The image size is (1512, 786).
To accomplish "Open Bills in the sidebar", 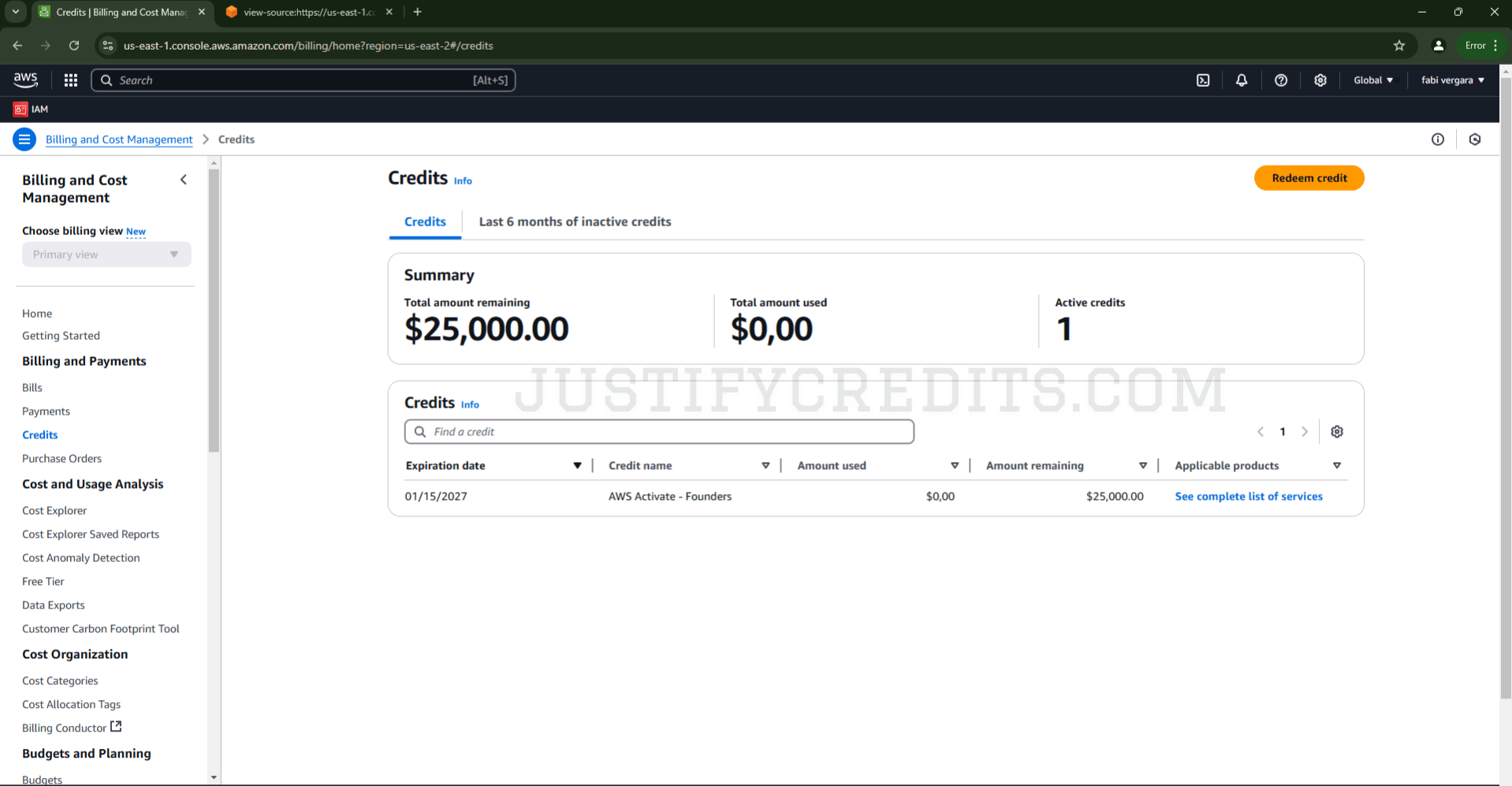I will click(x=32, y=388).
